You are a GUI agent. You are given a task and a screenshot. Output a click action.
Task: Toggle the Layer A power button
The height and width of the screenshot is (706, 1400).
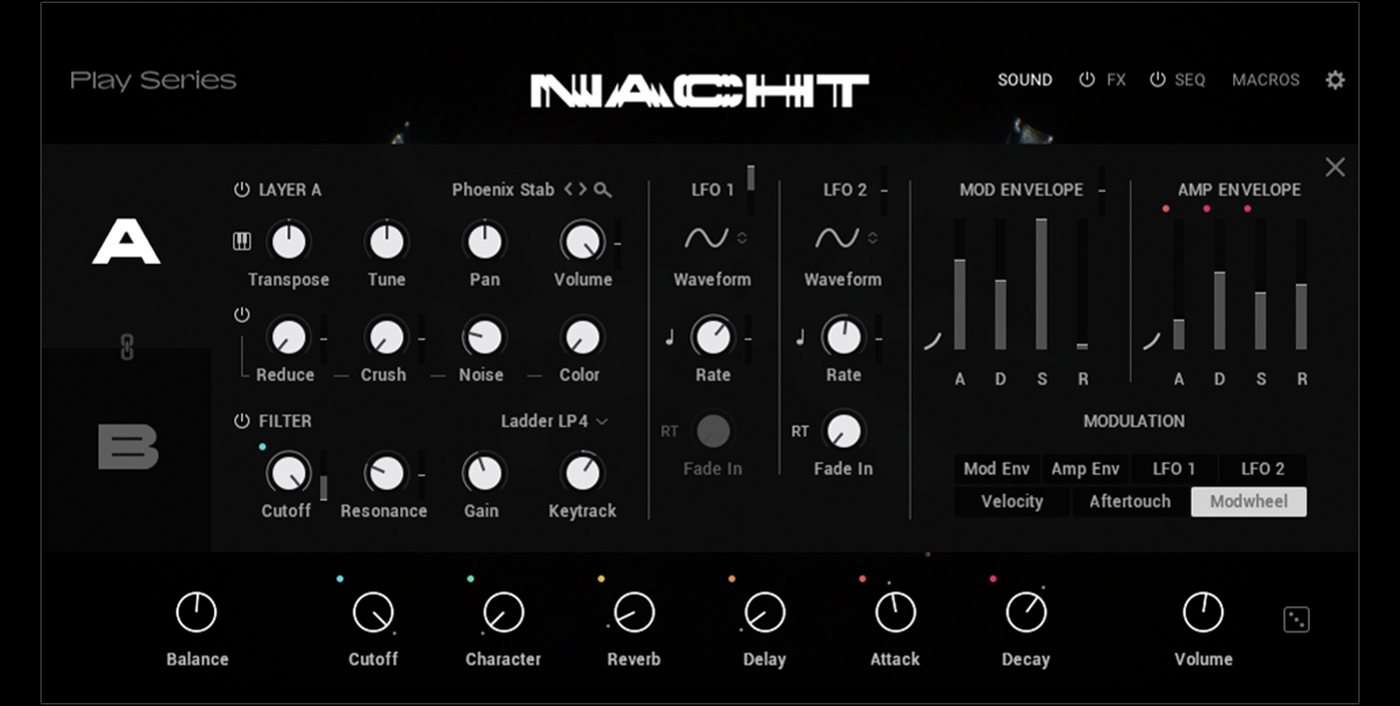pos(241,190)
